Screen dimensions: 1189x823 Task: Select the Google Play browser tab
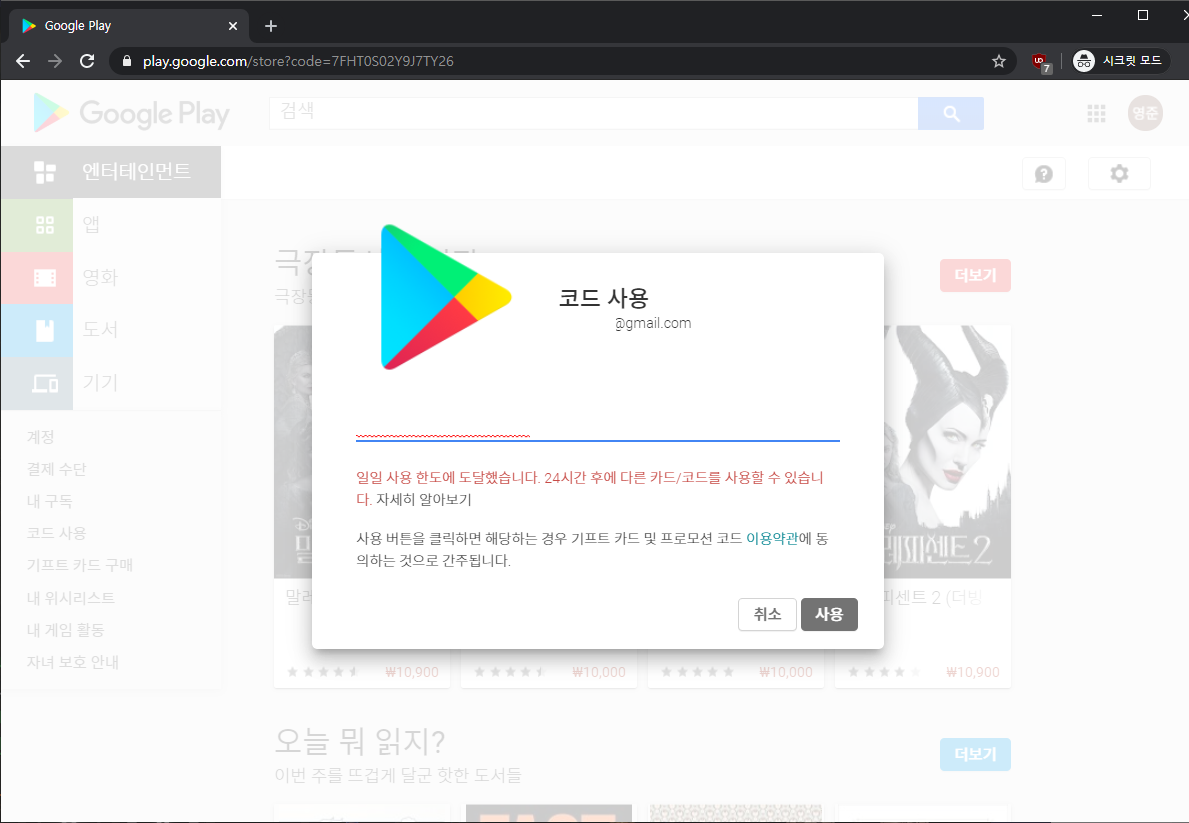[129, 26]
